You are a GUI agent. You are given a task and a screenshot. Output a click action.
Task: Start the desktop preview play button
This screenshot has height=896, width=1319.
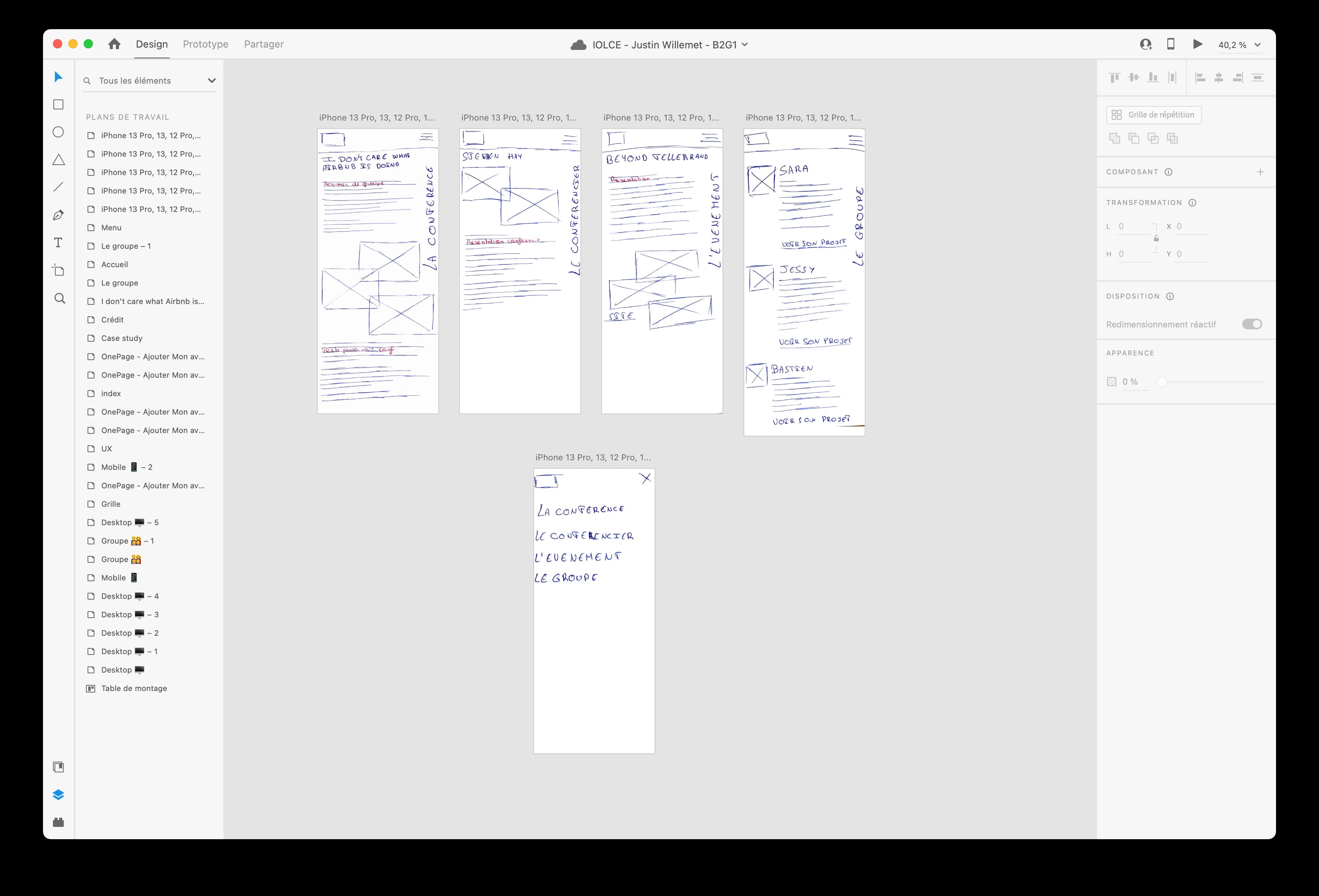pos(1198,44)
